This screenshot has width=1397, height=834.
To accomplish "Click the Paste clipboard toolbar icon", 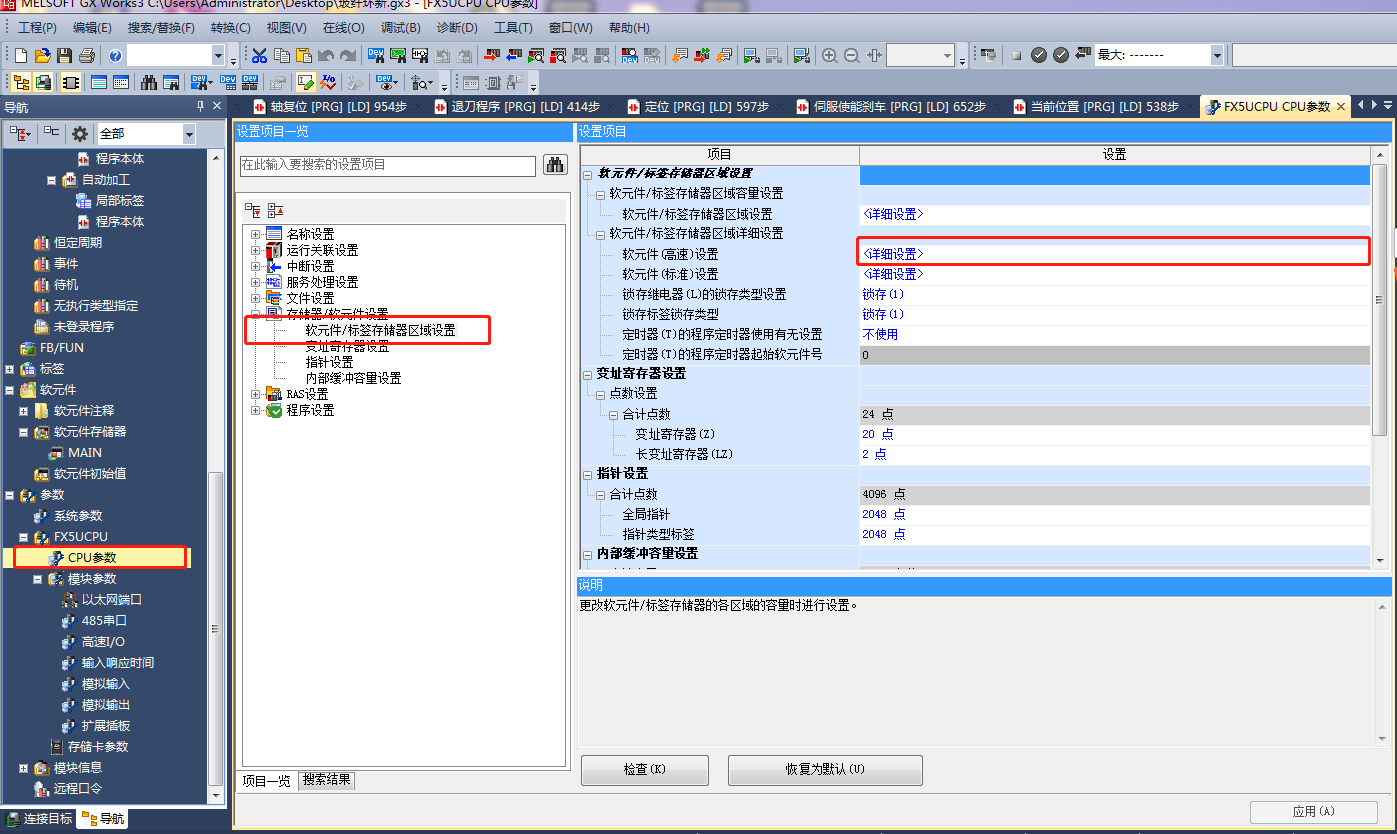I will click(x=304, y=55).
